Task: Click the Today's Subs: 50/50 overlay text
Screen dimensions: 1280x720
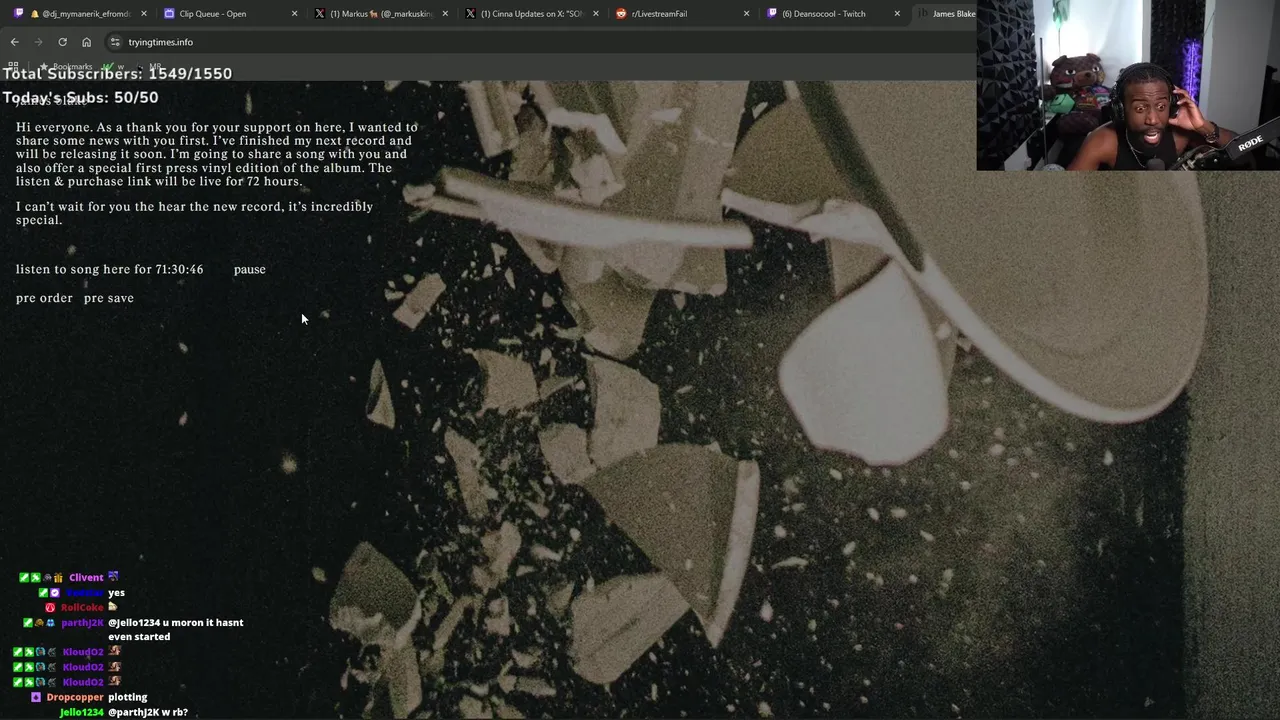Action: 80,97
